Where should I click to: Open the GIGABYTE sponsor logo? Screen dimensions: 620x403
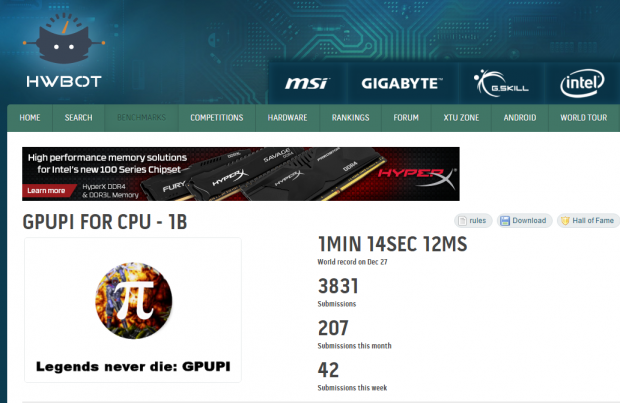tap(402, 83)
